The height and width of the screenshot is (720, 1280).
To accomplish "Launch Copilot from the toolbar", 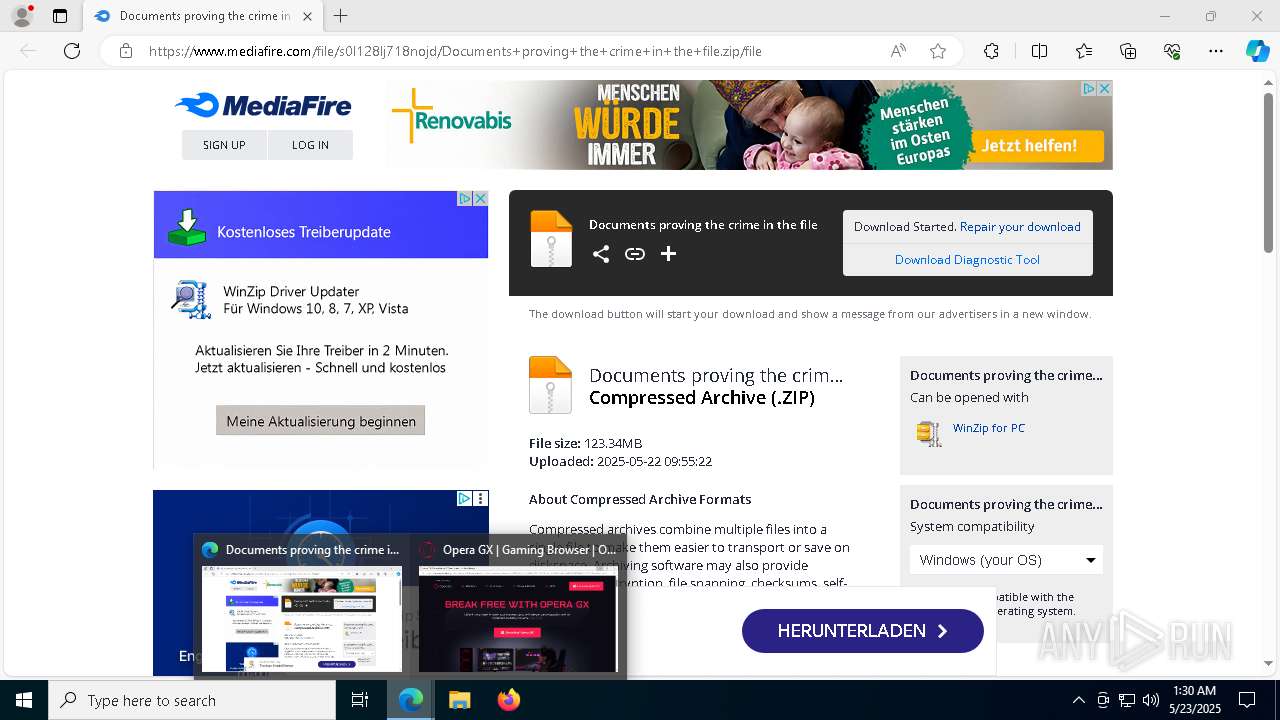I will coord(1257,51).
